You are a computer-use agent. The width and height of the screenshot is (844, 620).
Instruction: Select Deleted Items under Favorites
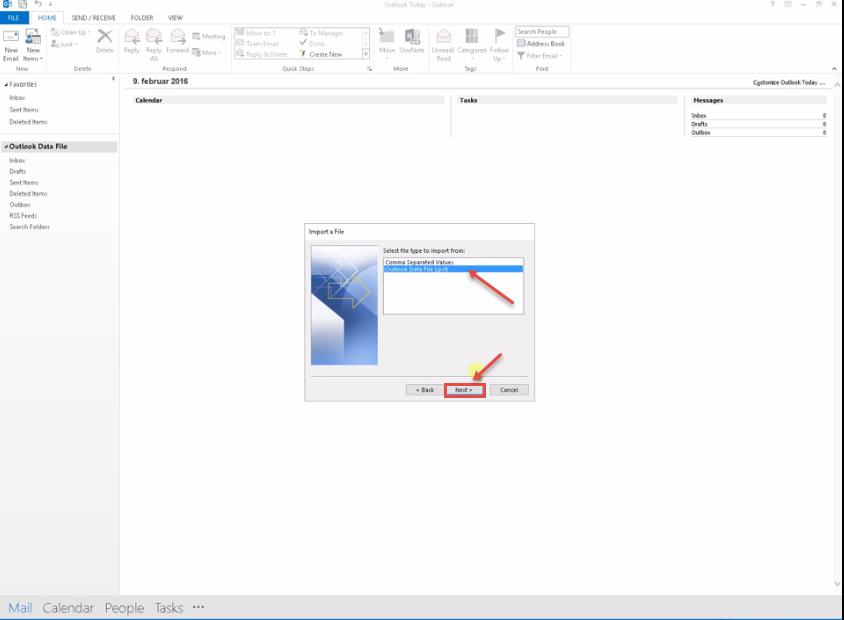[x=28, y=122]
